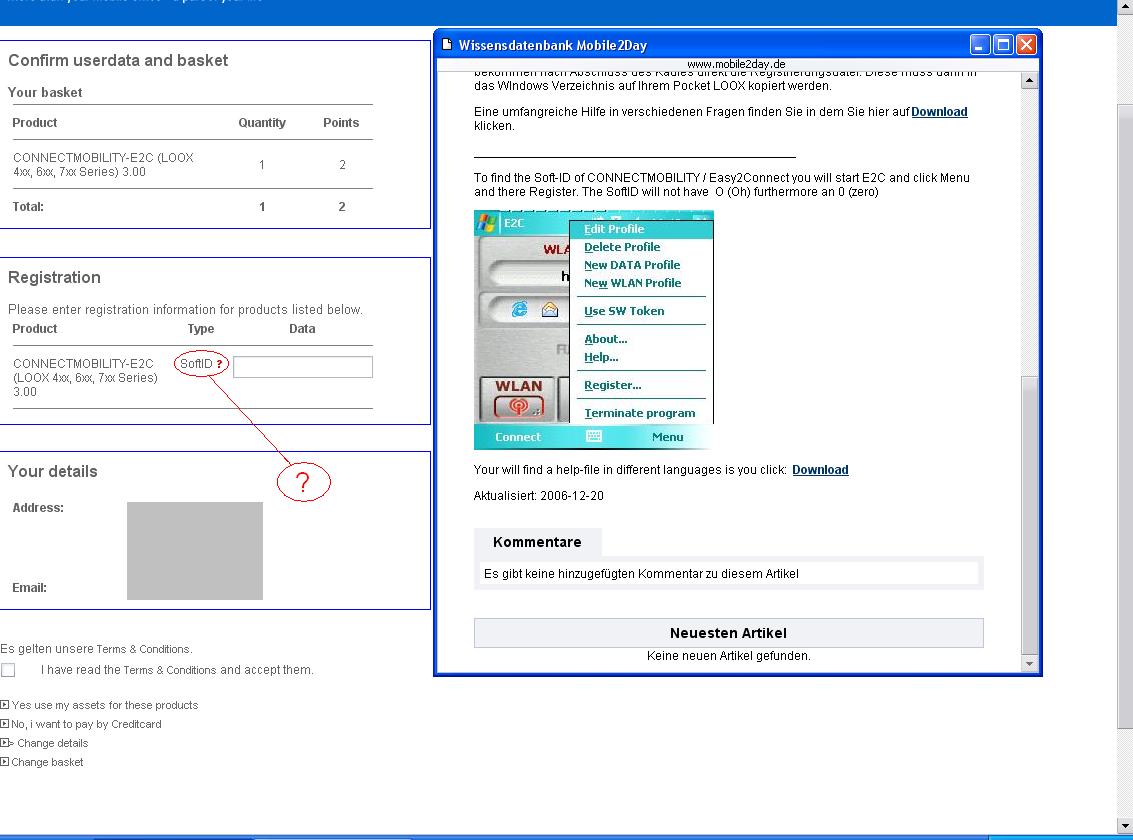
Task: Click the CONNECTMOBILITY-E2C product in basket table
Action: click(103, 165)
